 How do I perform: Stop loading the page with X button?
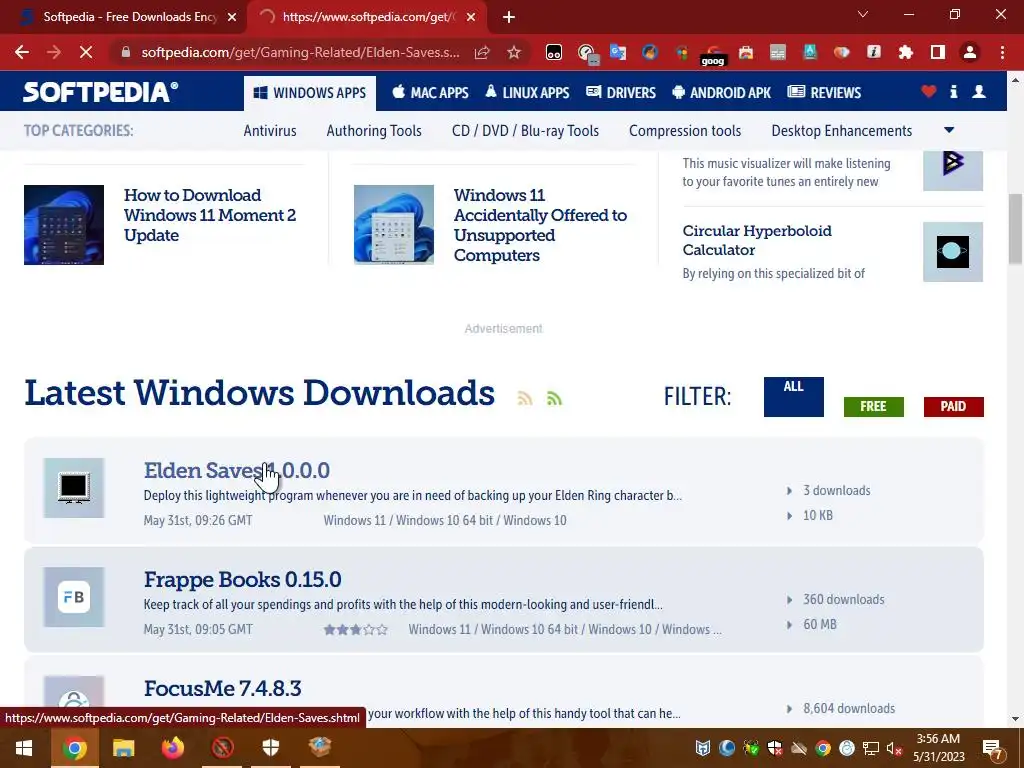pos(86,52)
